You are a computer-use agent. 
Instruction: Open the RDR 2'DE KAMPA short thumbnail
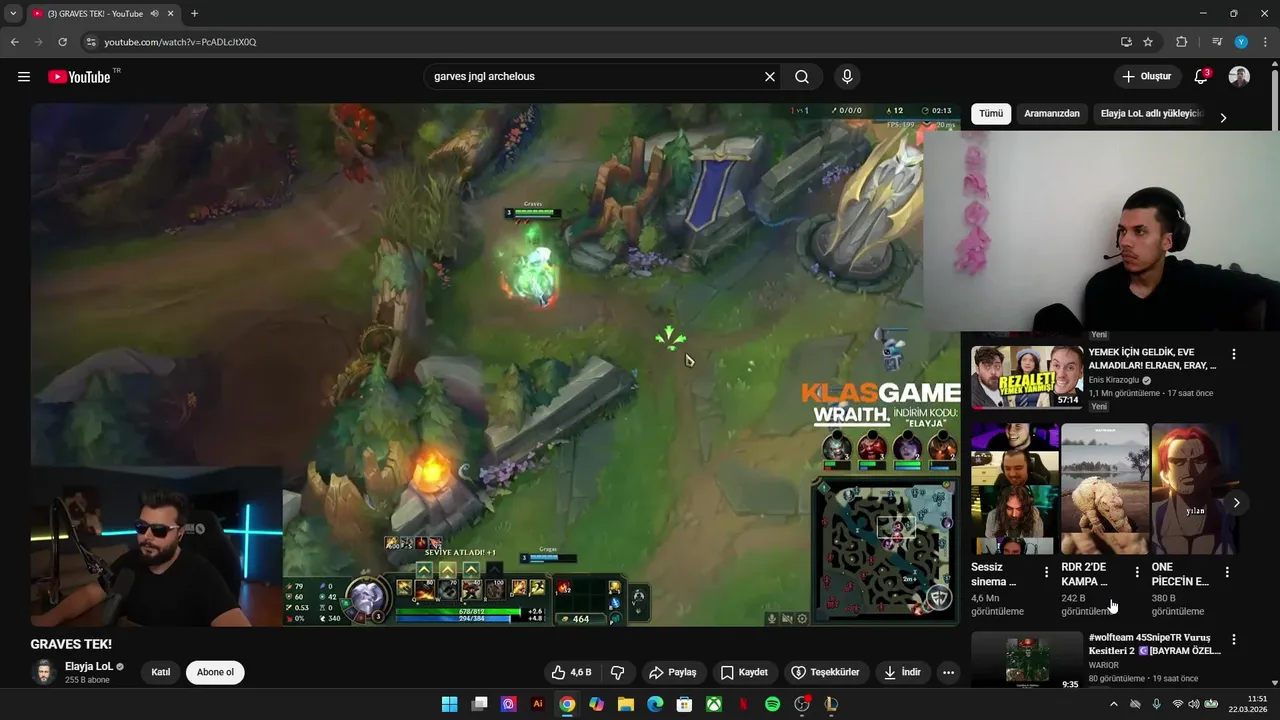point(1105,489)
